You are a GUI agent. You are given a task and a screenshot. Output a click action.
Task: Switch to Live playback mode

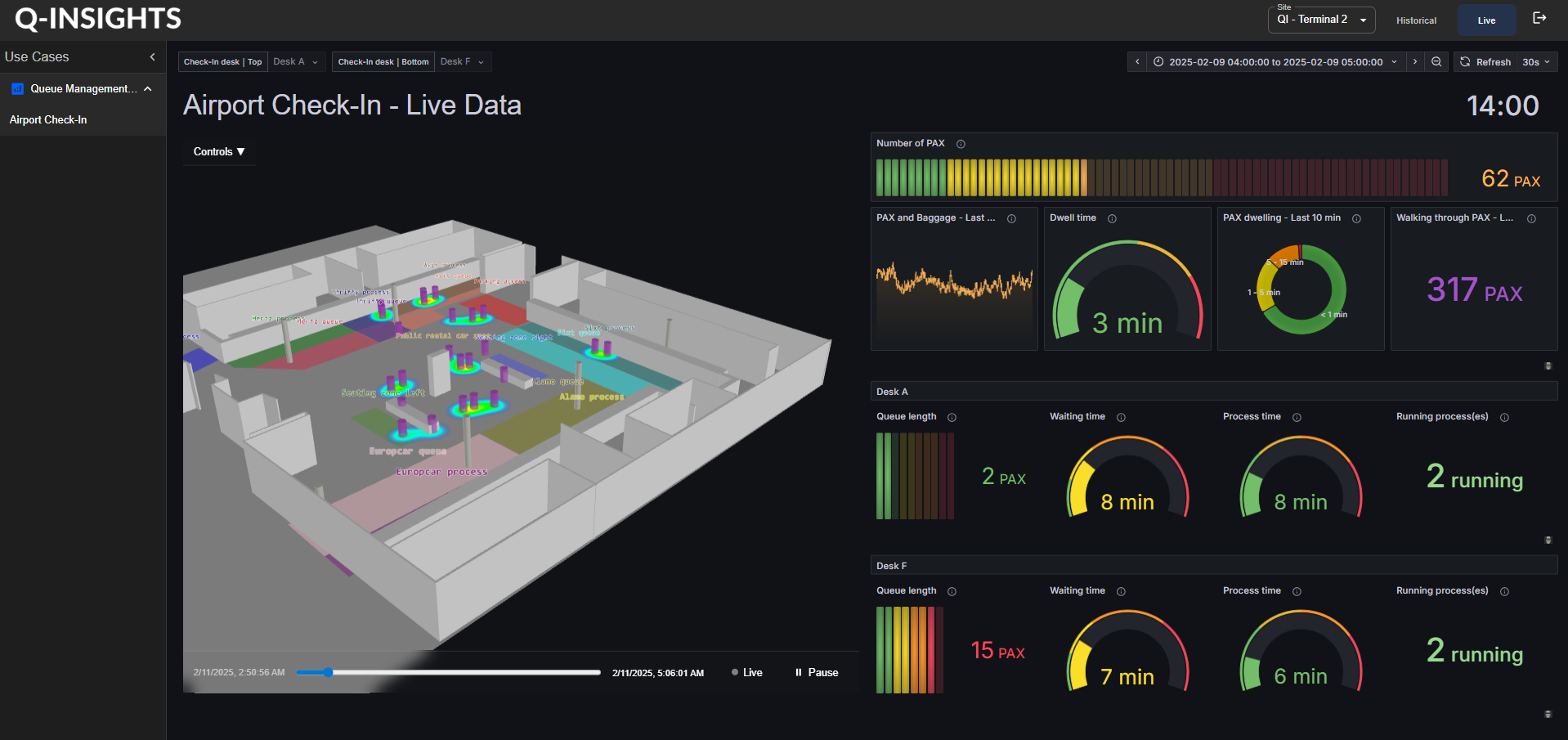(746, 673)
